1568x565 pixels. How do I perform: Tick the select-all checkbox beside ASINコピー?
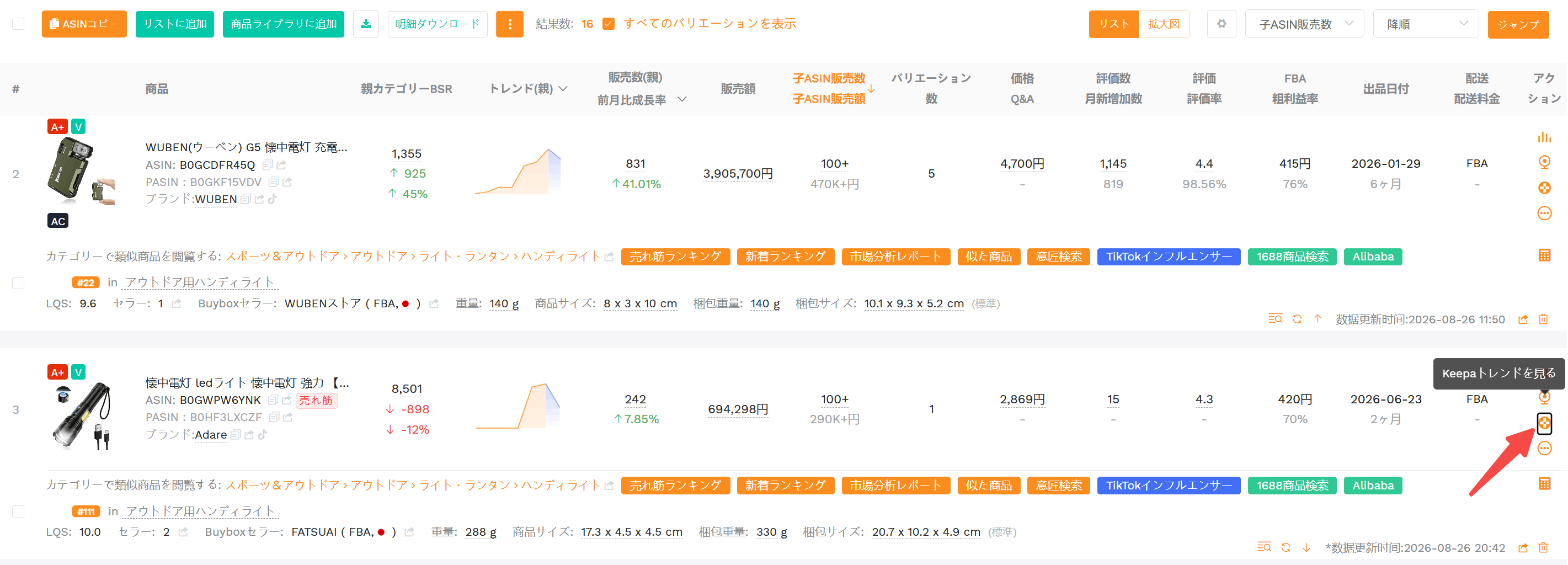coord(18,24)
